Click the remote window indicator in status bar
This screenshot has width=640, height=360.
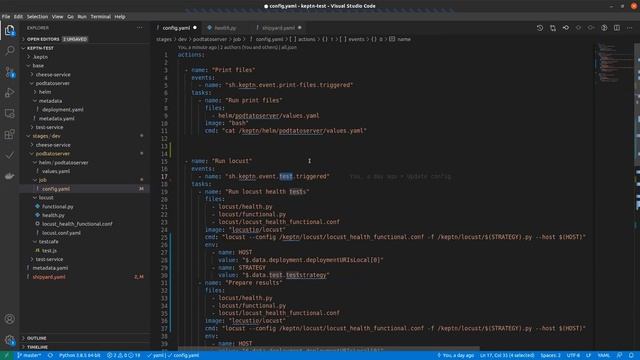[x=7, y=356]
